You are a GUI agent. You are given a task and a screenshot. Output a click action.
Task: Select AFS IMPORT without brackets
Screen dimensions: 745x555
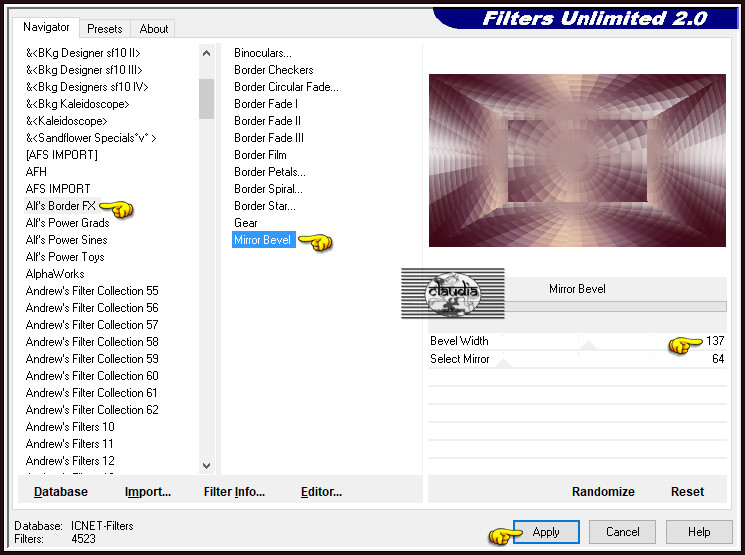pos(58,189)
